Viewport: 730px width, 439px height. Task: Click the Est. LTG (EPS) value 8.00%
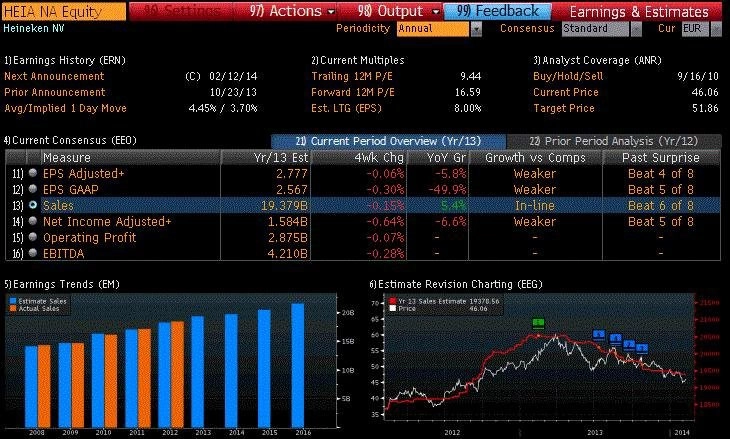point(467,108)
